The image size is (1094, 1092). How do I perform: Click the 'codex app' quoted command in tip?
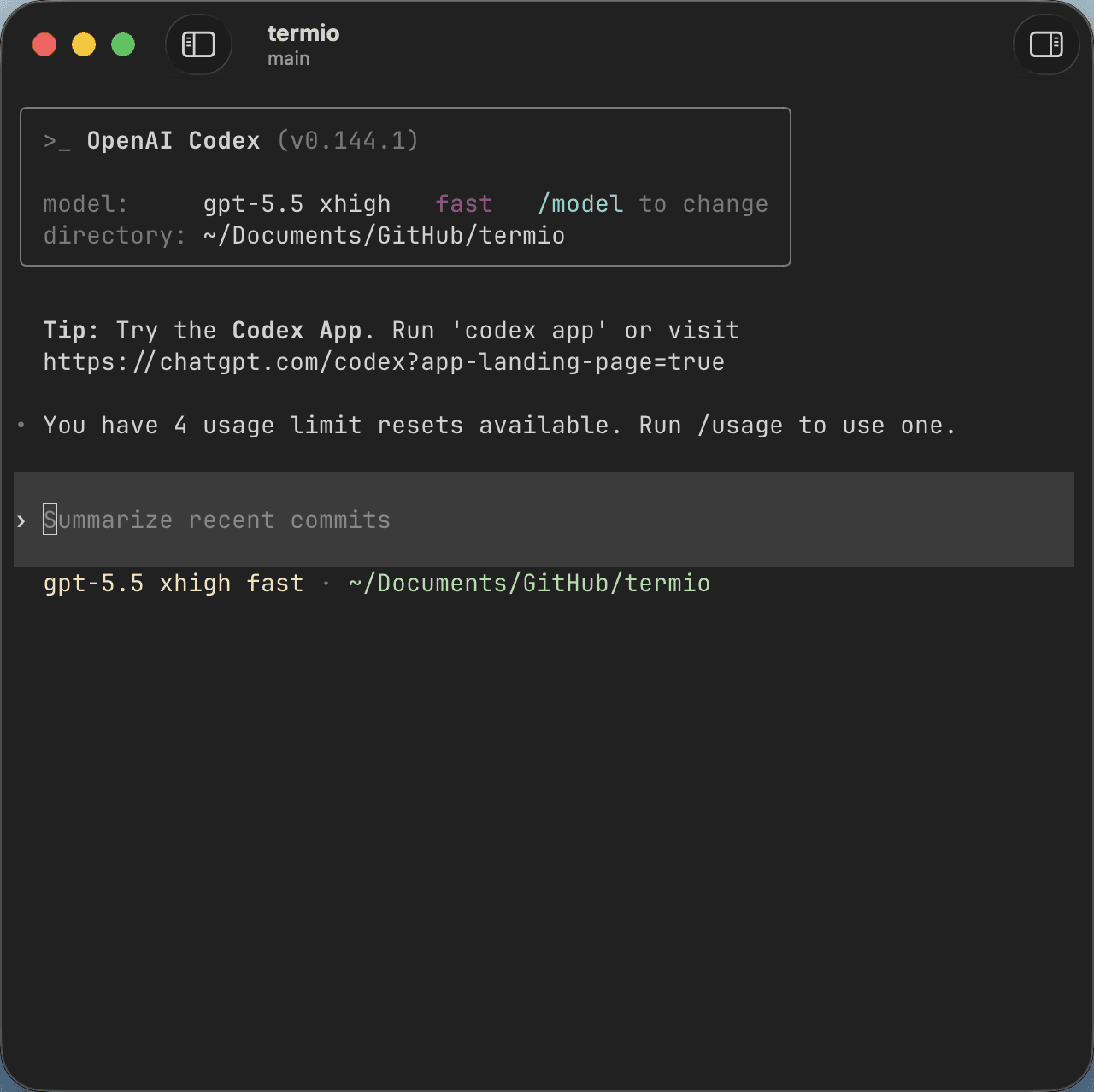tap(529, 331)
